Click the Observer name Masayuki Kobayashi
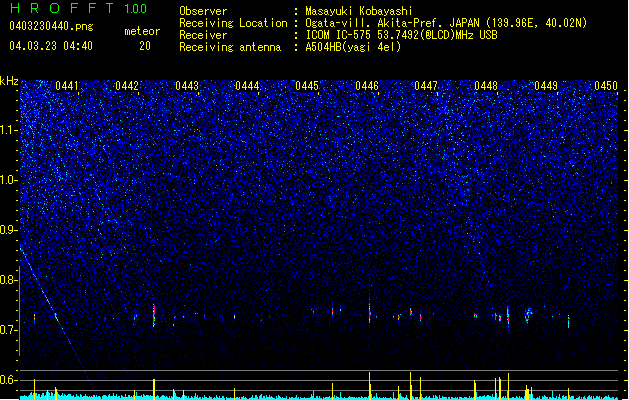Viewport: 629px width, 400px height. click(359, 11)
